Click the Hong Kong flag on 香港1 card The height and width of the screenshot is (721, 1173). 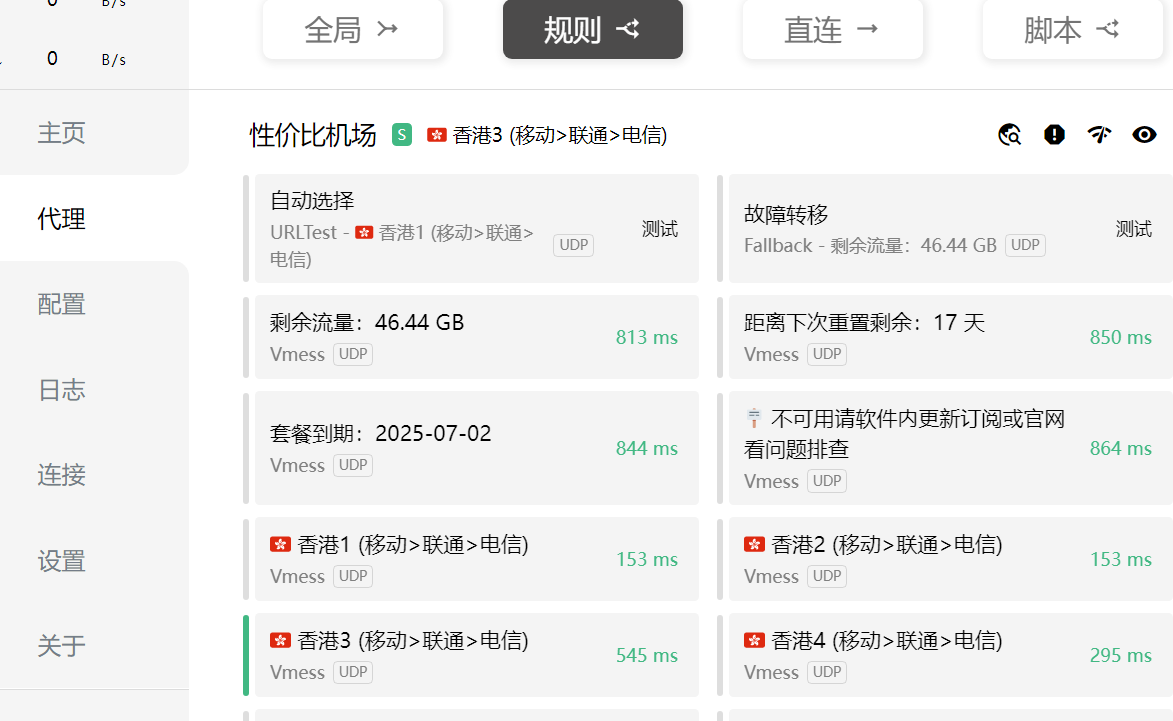[x=281, y=544]
